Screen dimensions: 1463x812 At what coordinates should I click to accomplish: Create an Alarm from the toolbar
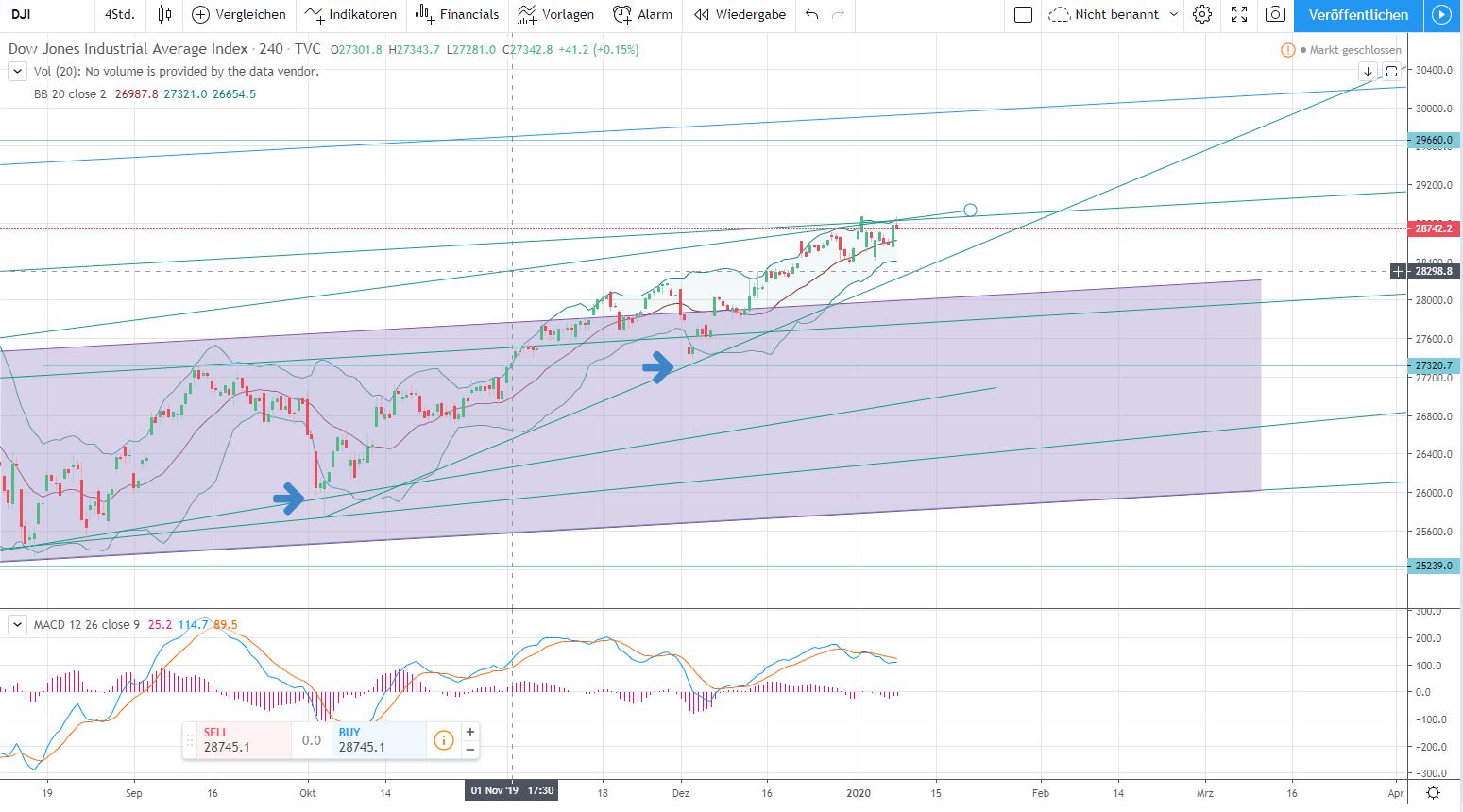click(643, 14)
